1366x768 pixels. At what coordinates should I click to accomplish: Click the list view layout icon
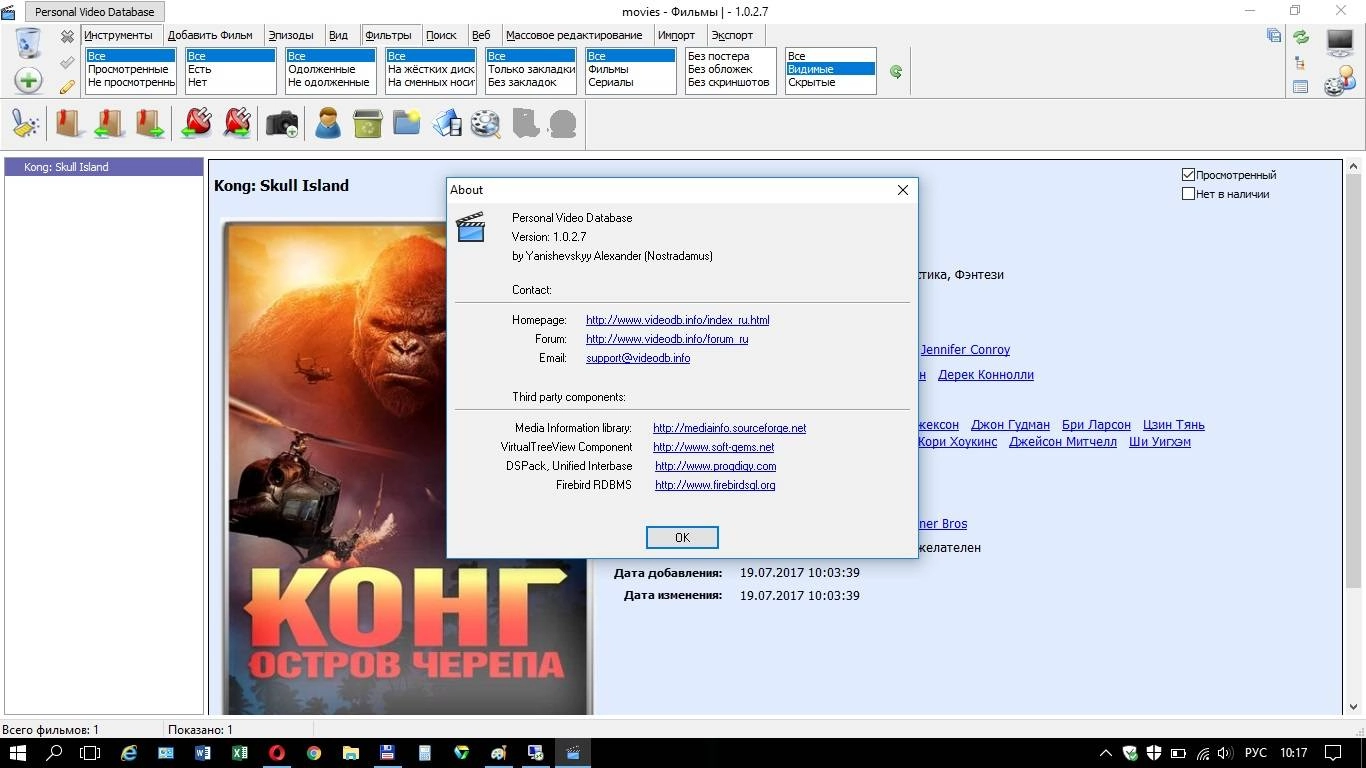click(x=1300, y=87)
